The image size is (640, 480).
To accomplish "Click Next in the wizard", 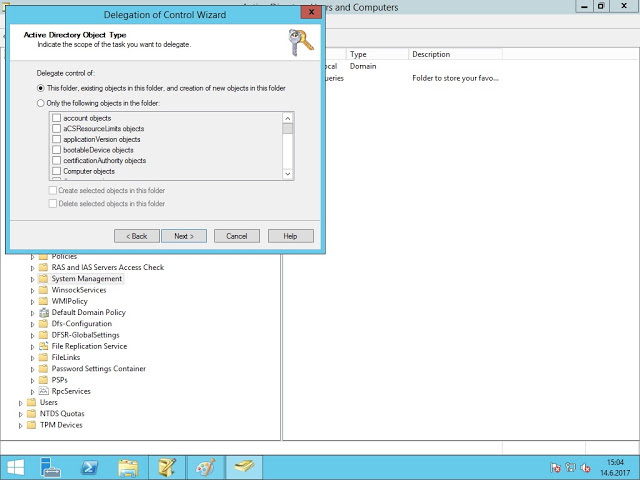I will pos(184,236).
